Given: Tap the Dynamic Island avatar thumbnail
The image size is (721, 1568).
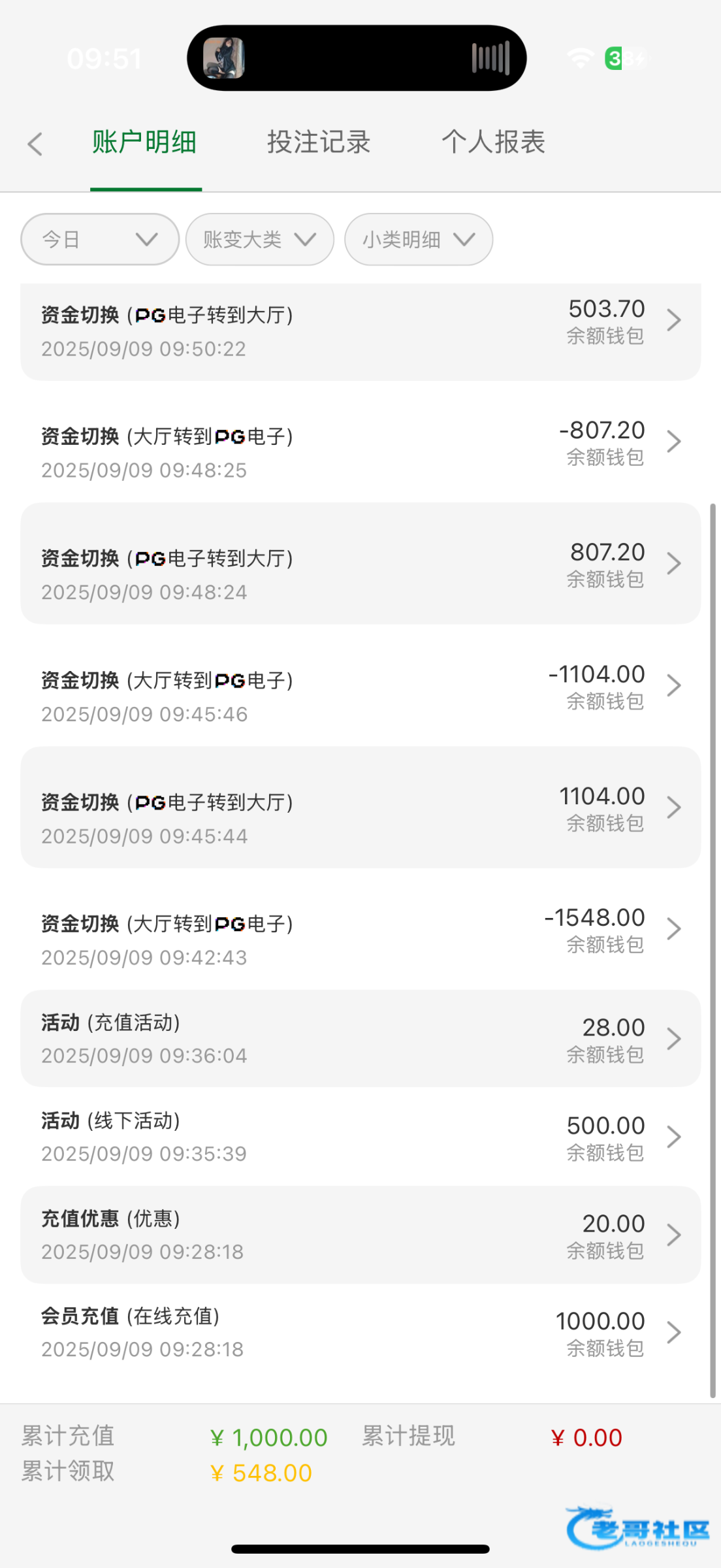Looking at the screenshot, I should [224, 58].
